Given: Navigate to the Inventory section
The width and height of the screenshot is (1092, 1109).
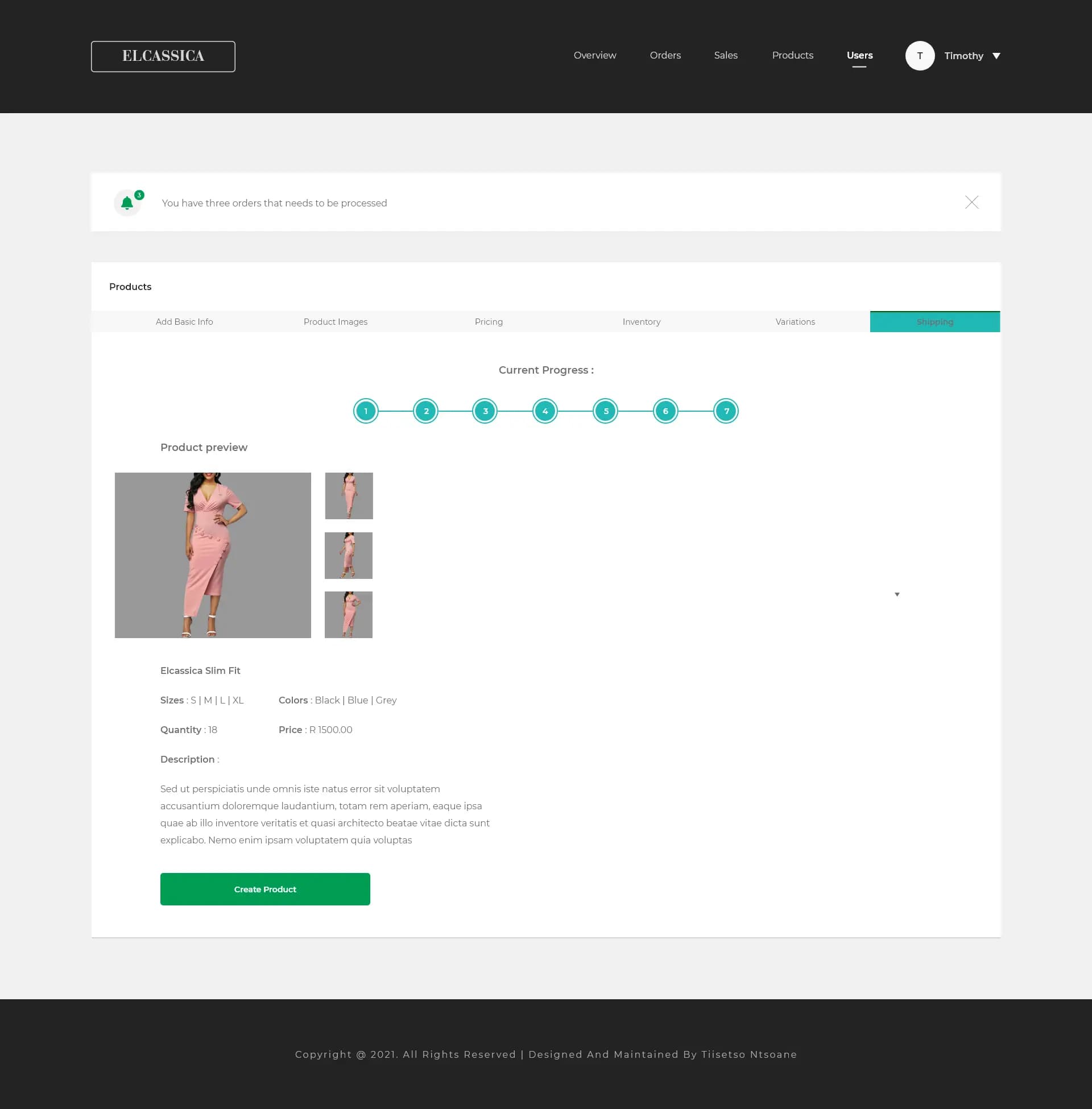Looking at the screenshot, I should [641, 321].
